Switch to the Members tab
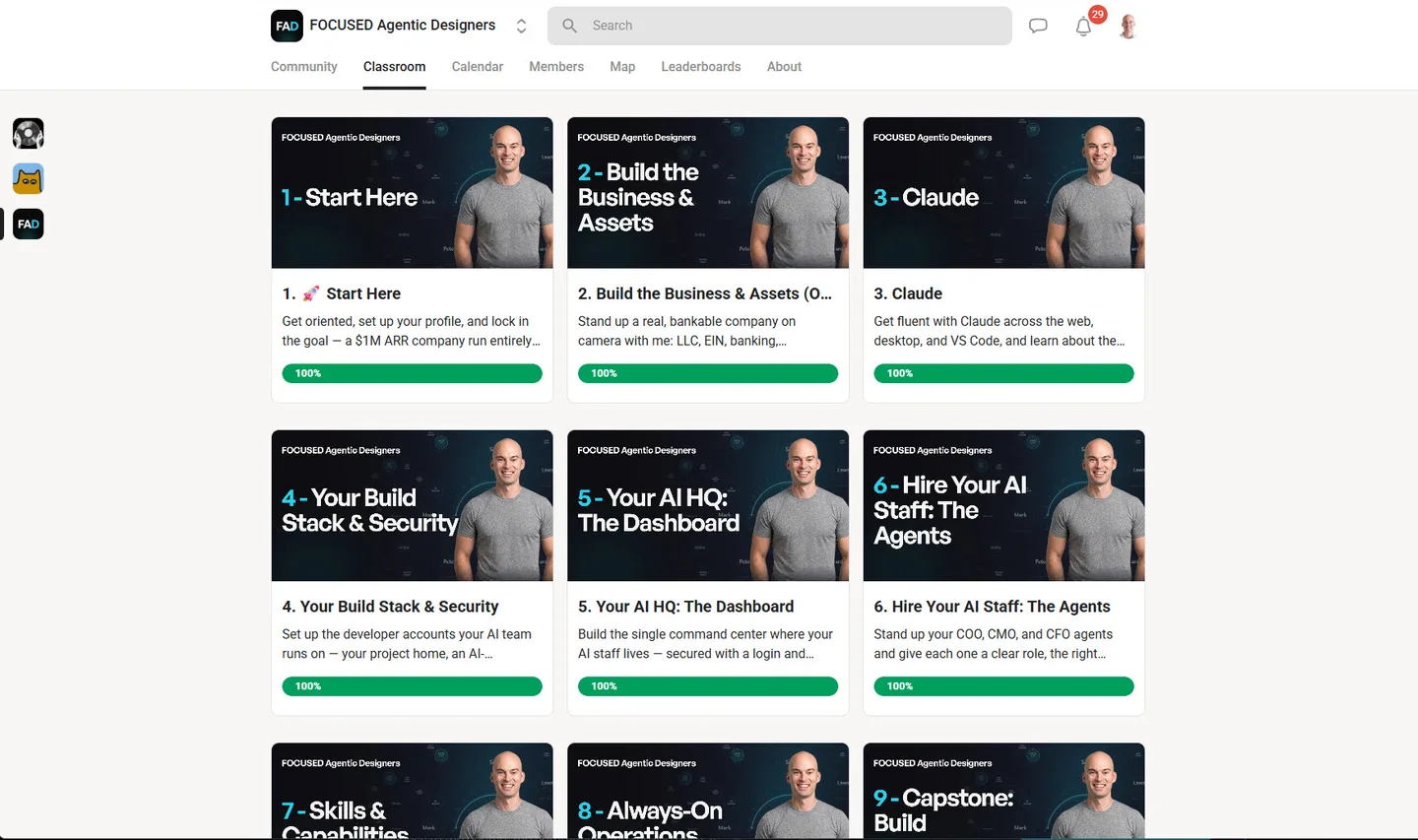Viewport: 1418px width, 840px height. pos(556,67)
